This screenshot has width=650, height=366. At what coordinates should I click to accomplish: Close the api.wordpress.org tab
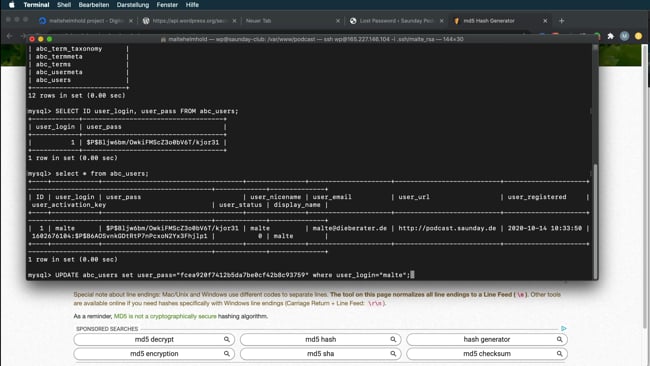pos(235,21)
